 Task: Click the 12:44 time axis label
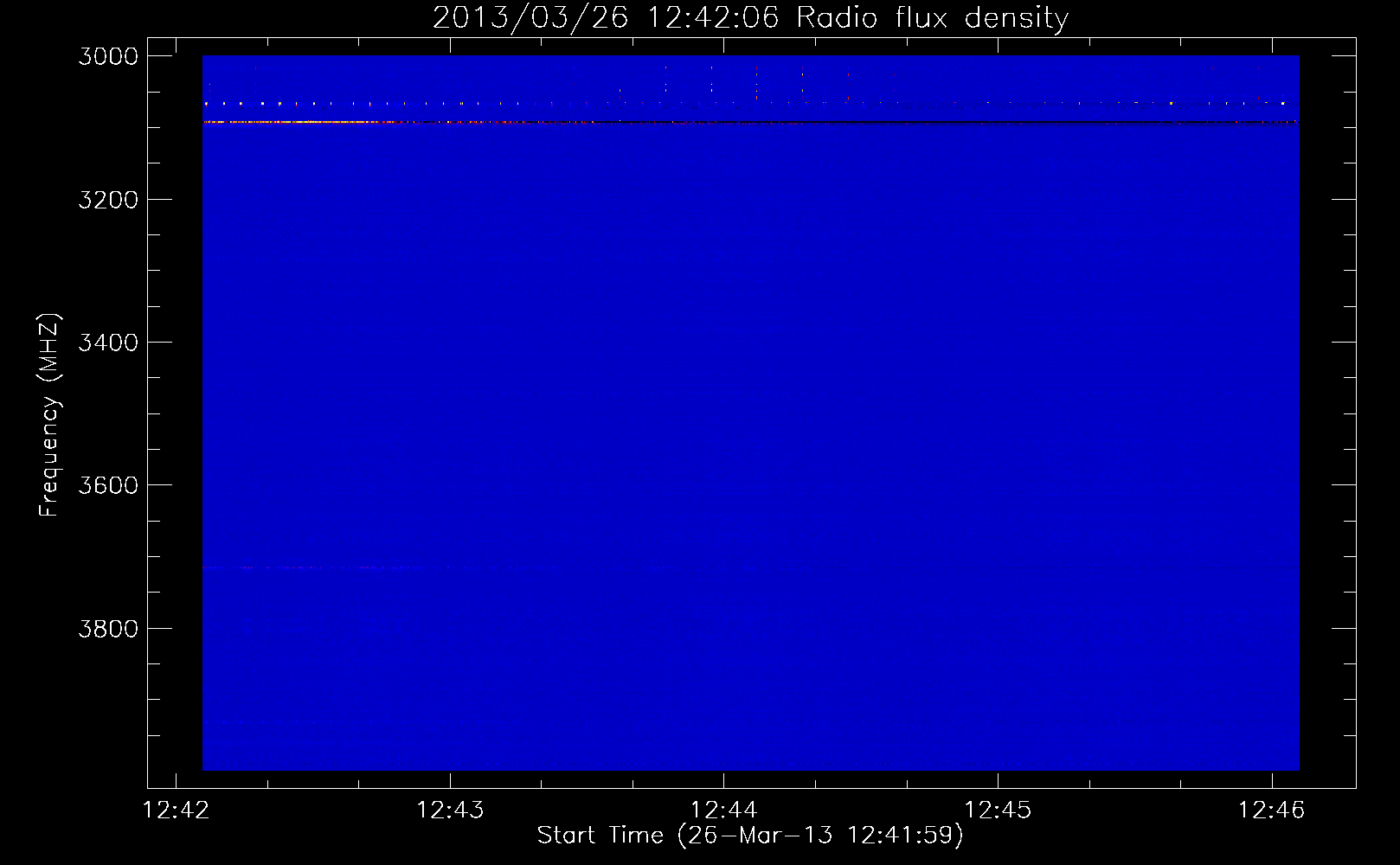click(x=724, y=810)
